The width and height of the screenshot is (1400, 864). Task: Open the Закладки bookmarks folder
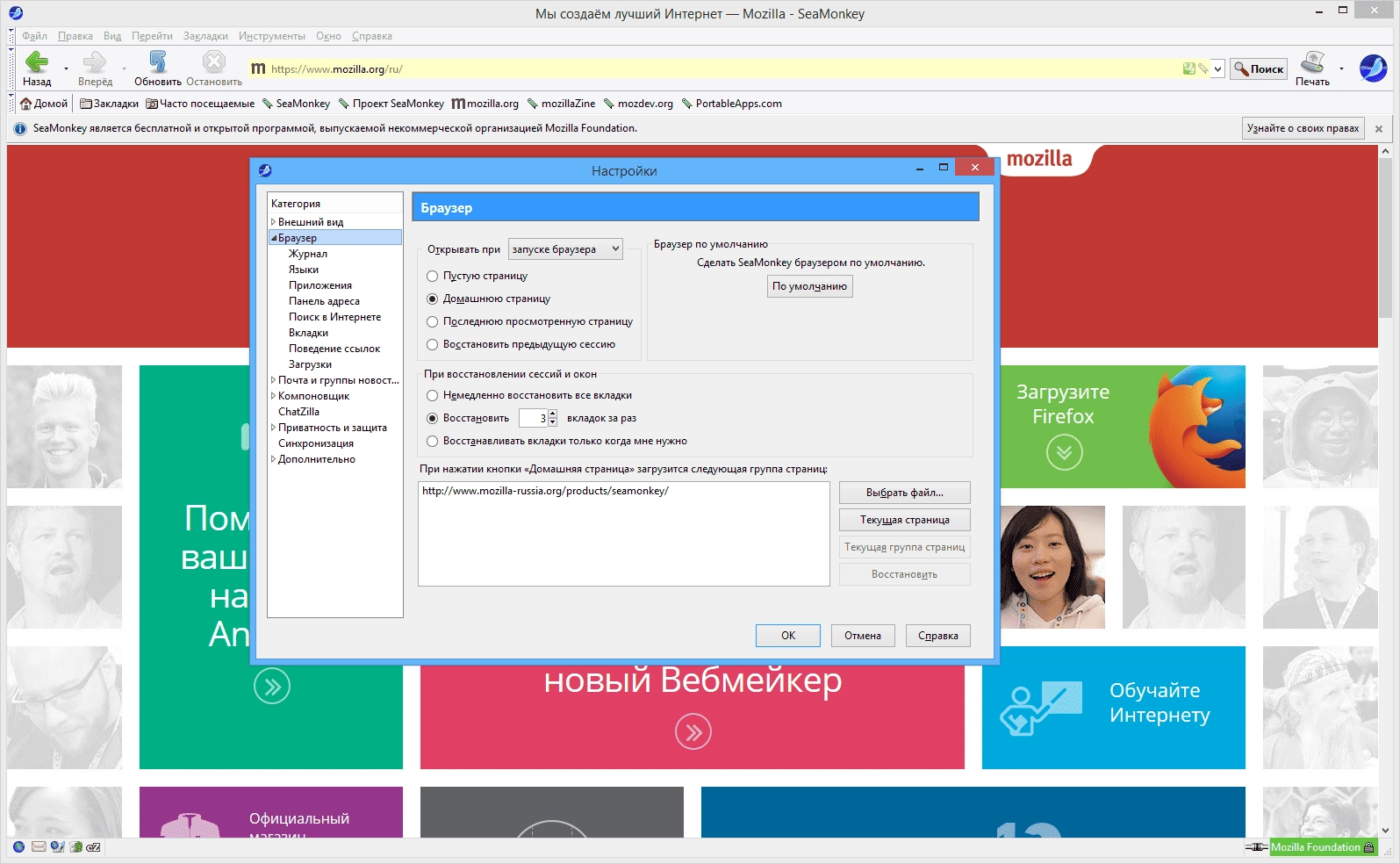click(109, 104)
